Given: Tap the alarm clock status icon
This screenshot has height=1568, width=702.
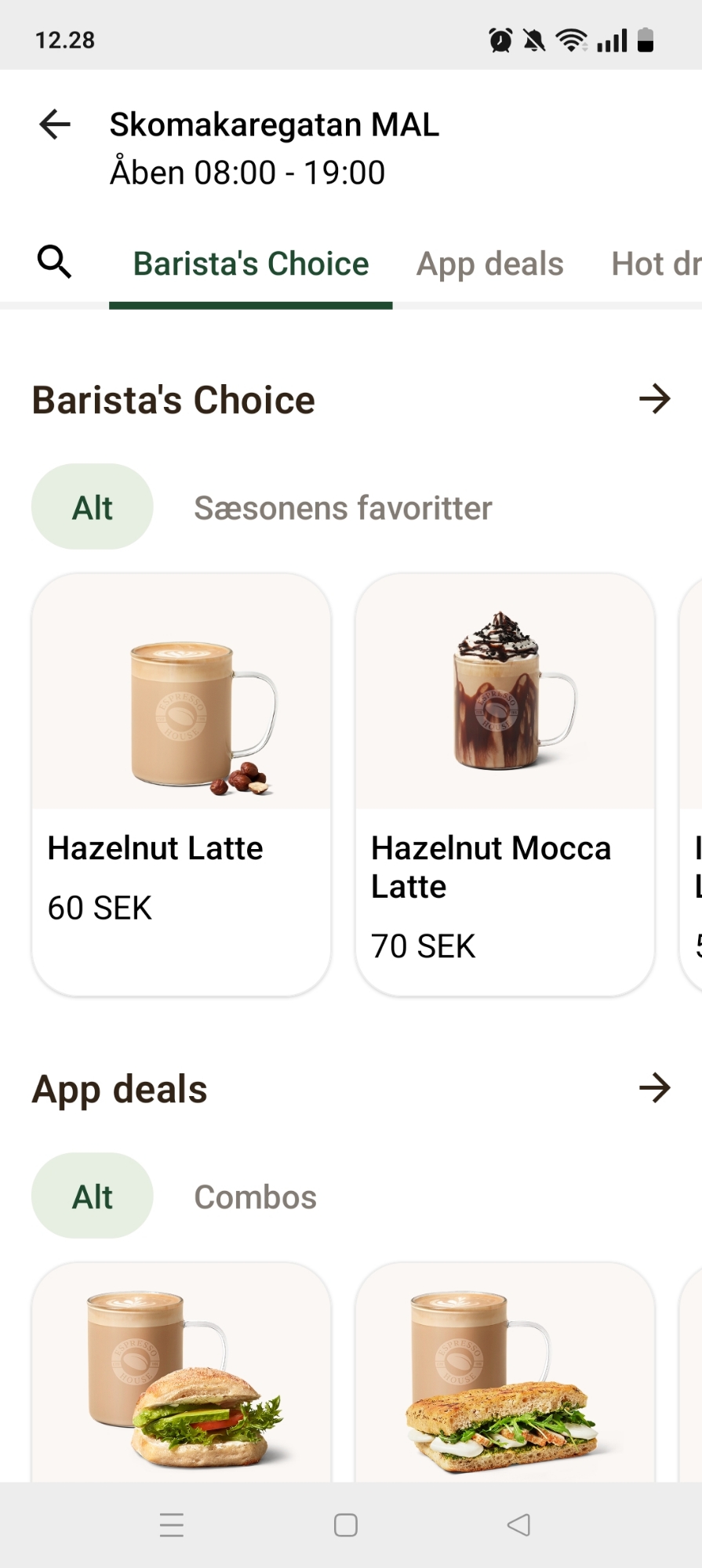Looking at the screenshot, I should click(500, 40).
